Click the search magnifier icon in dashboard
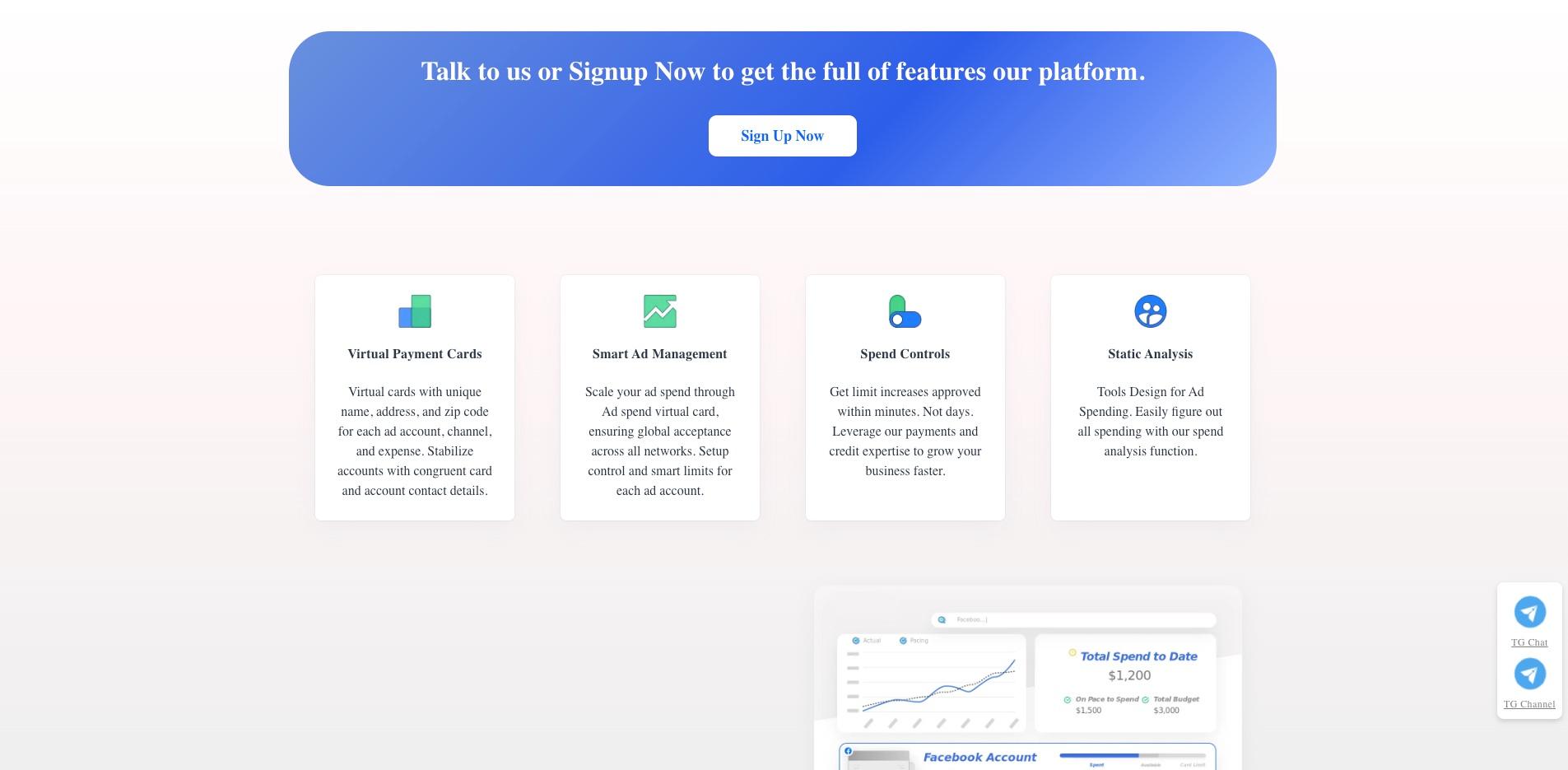 pos(942,619)
